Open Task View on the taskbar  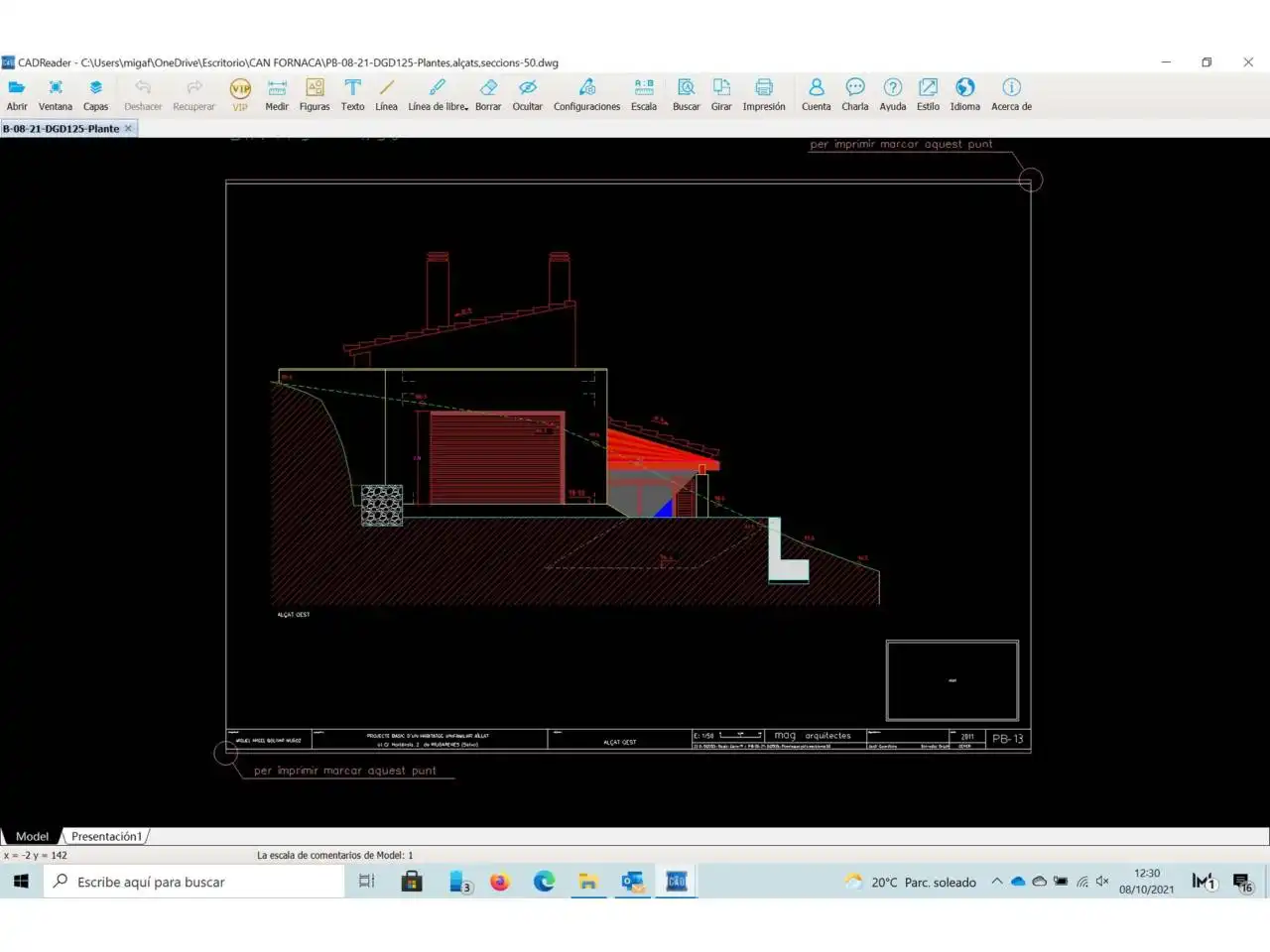(366, 882)
